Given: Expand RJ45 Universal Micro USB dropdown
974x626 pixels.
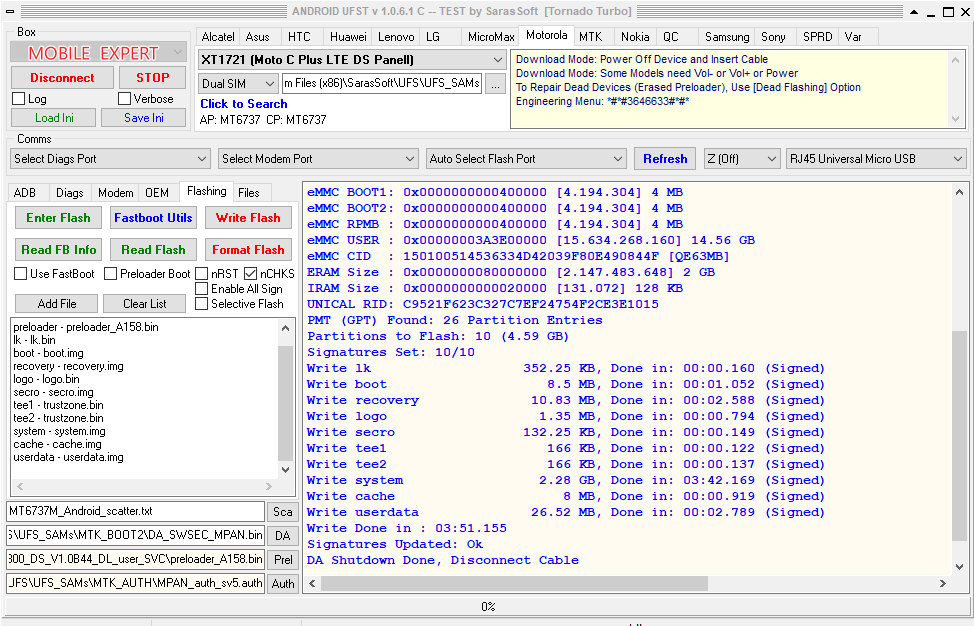Looking at the screenshot, I should [x=876, y=159].
